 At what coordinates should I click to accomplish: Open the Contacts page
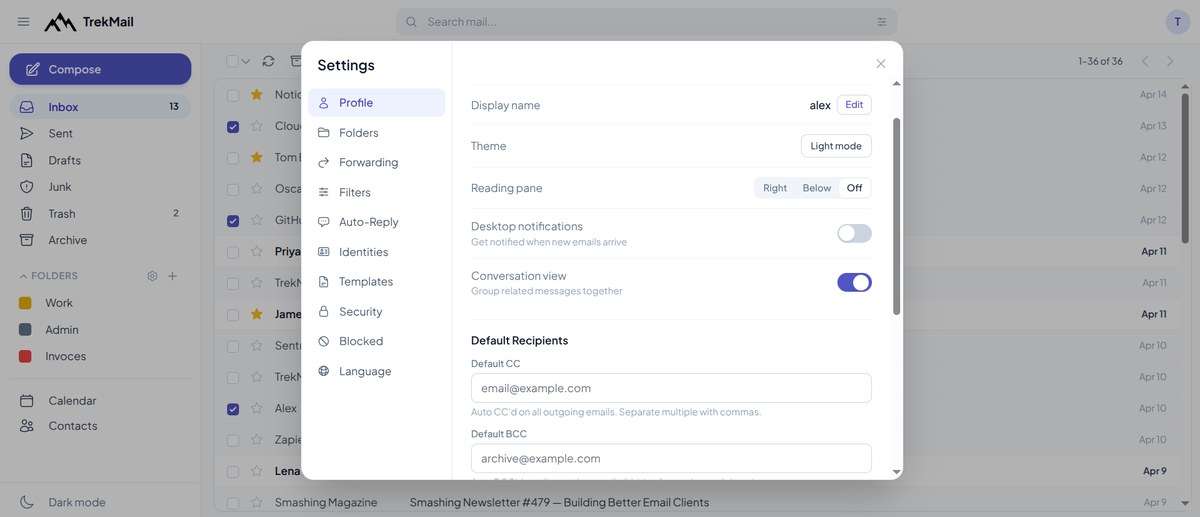[100, 426]
